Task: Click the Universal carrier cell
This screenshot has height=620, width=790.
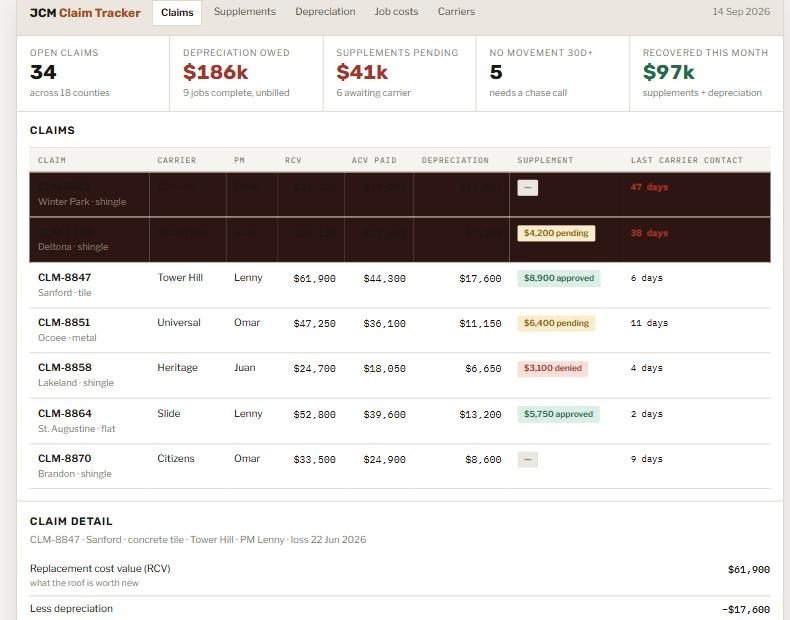Action: (179, 322)
